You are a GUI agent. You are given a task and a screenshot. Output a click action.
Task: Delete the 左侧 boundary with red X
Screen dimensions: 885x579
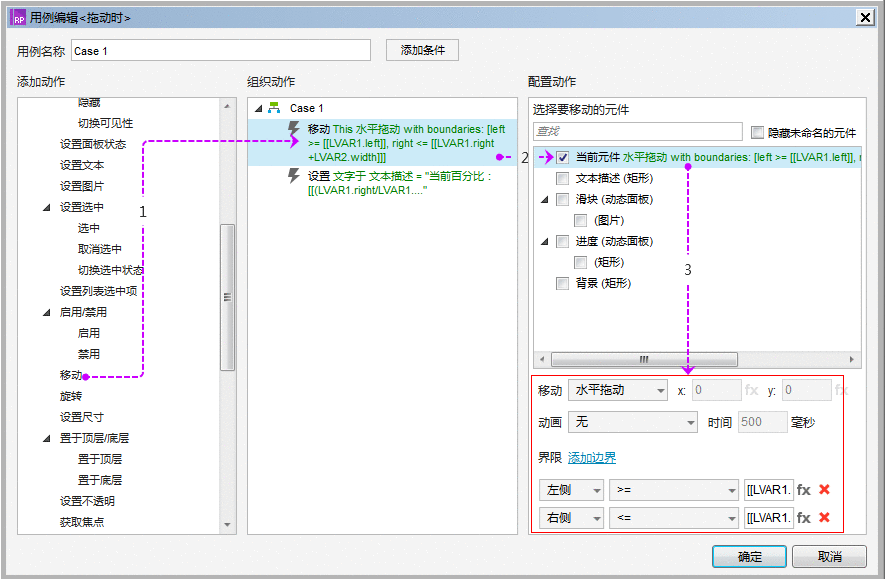click(x=824, y=489)
